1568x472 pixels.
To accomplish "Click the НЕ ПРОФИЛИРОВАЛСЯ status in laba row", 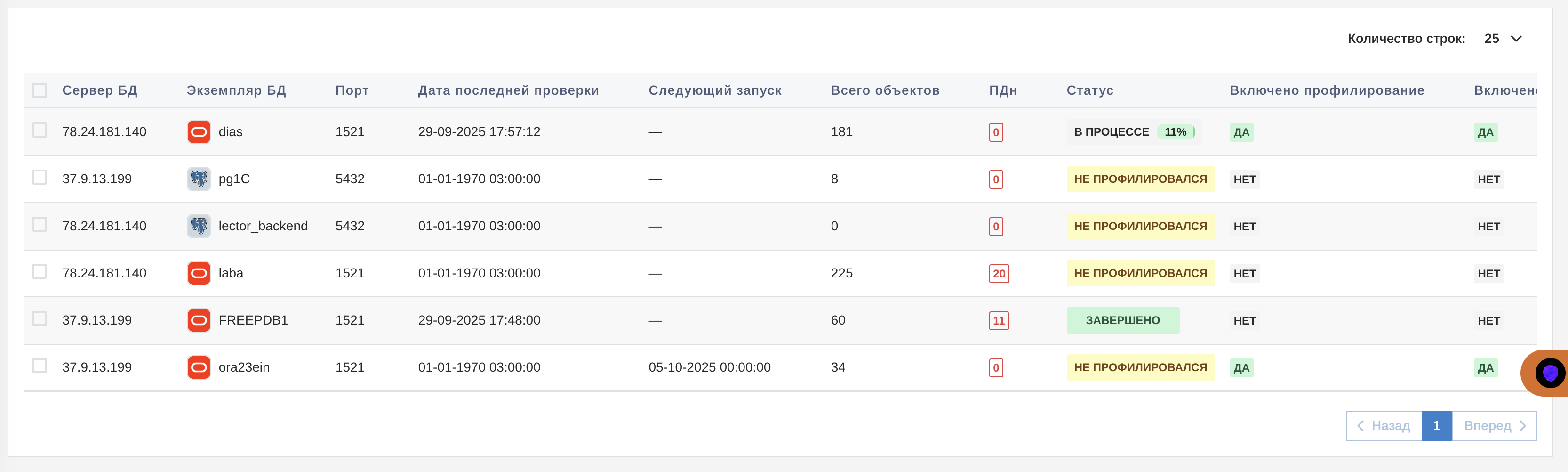I will point(1140,273).
